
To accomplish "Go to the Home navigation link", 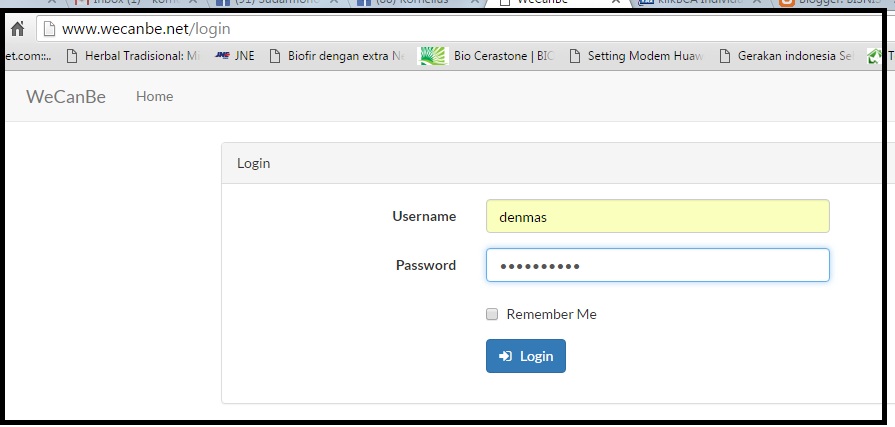I will [x=154, y=96].
